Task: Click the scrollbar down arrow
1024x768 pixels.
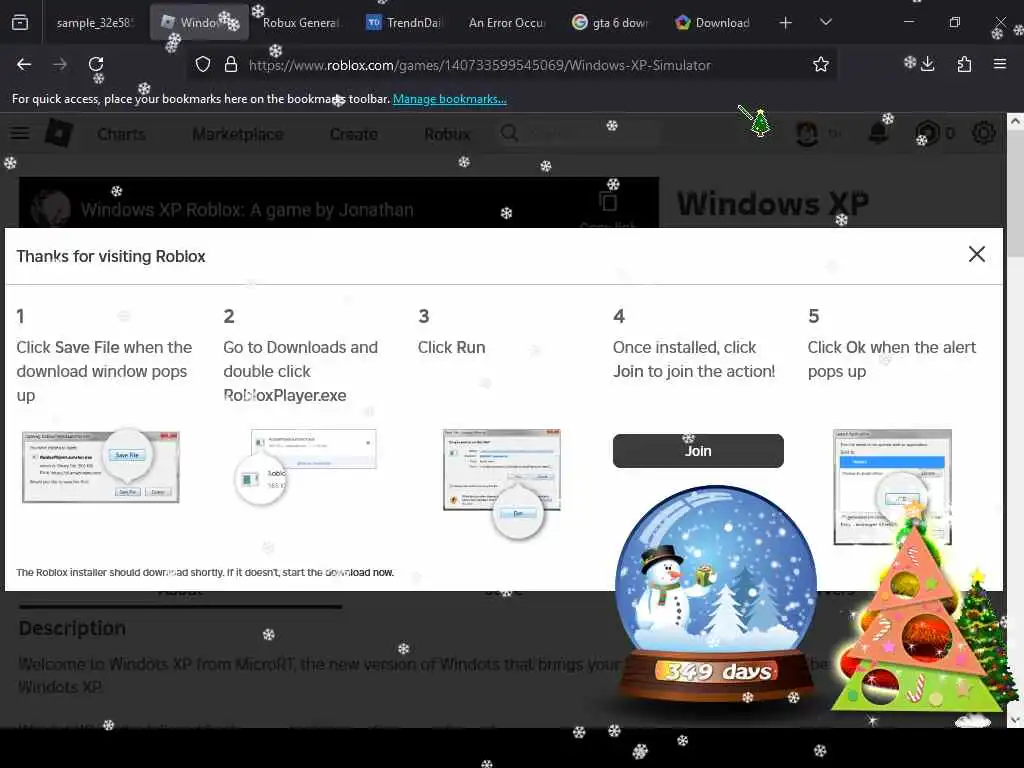Action: click(1014, 720)
